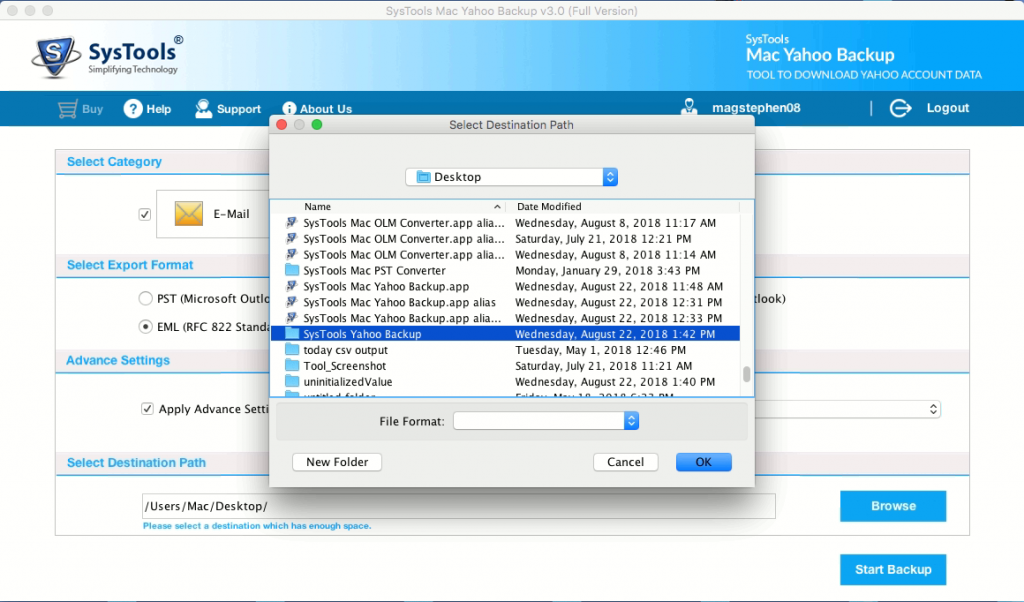The width and height of the screenshot is (1024, 602).
Task: Click icon of Yahoo Backup.app alias 12:31 PM
Action: pos(292,302)
